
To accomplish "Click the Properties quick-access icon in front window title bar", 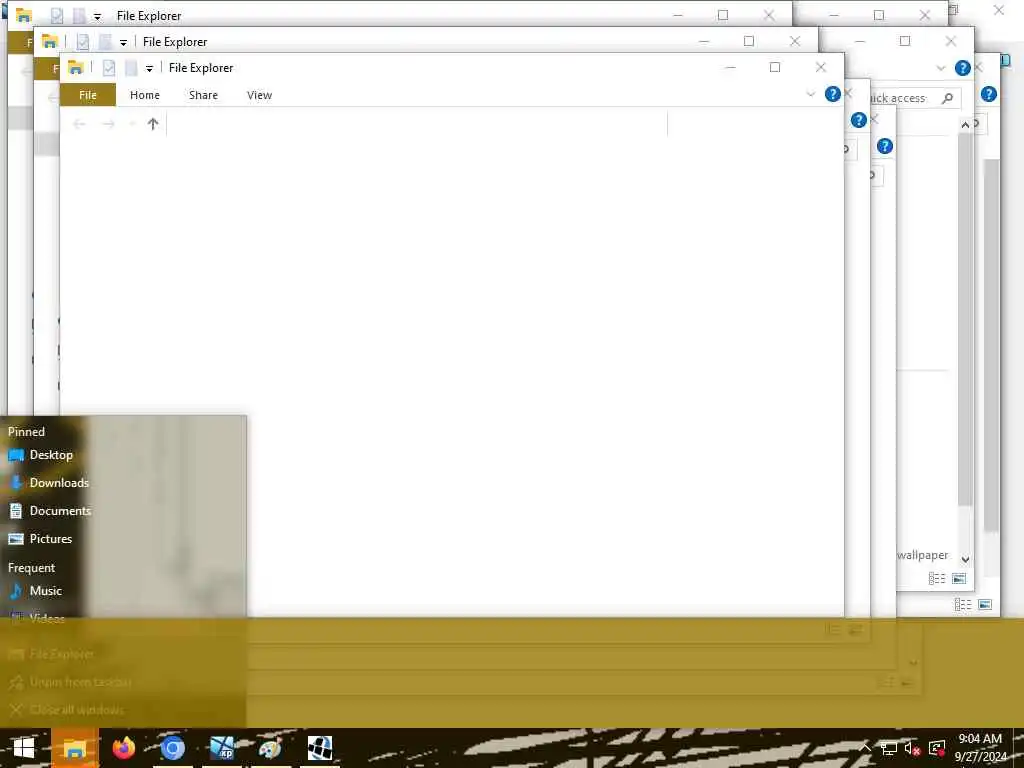I will click(108, 67).
